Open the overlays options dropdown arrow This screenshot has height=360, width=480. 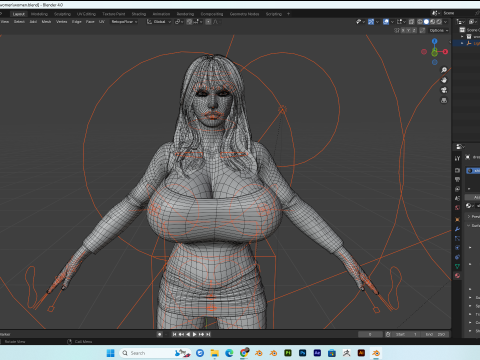point(392,22)
